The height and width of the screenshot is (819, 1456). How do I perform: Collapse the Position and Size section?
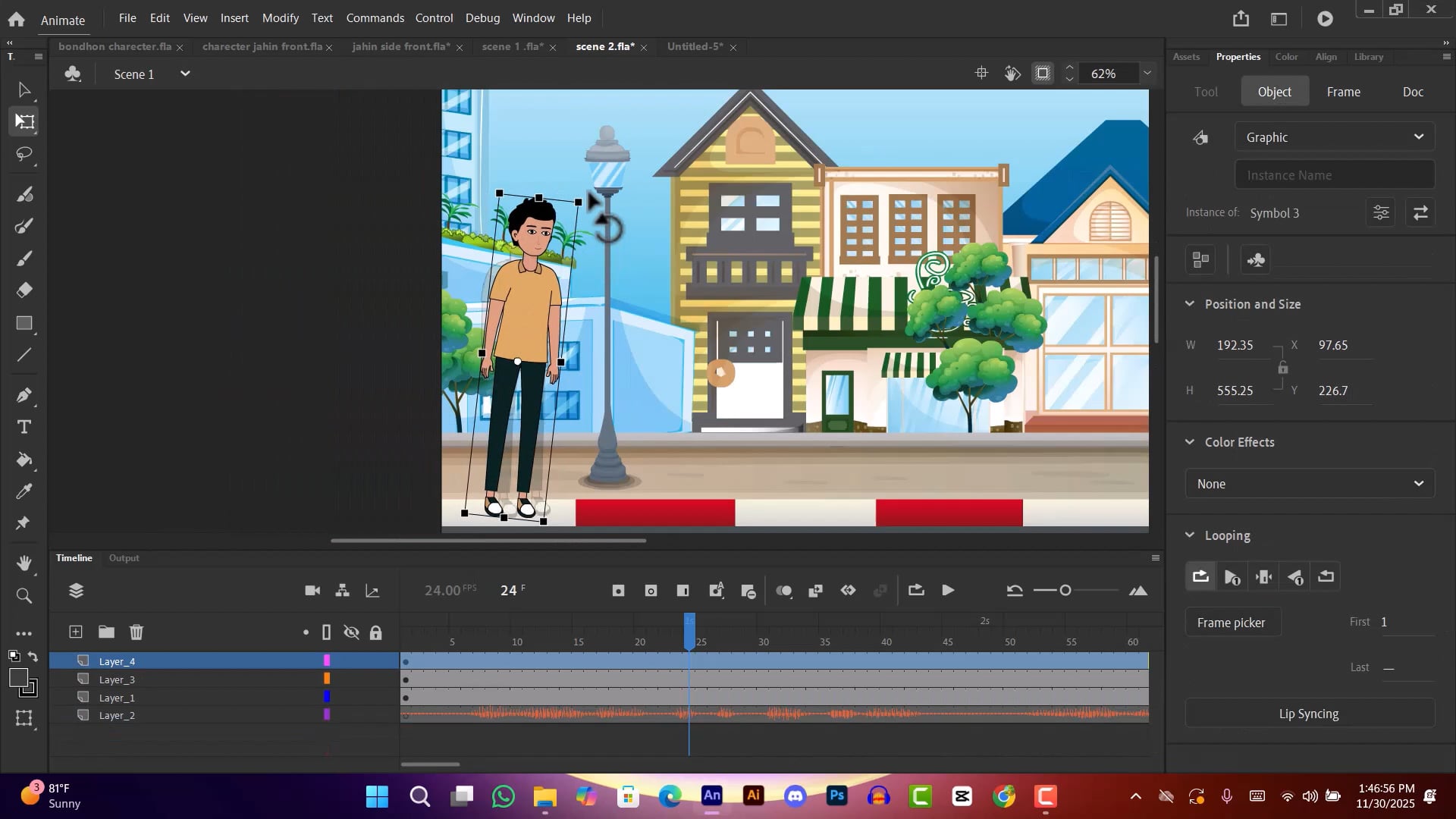coord(1189,304)
